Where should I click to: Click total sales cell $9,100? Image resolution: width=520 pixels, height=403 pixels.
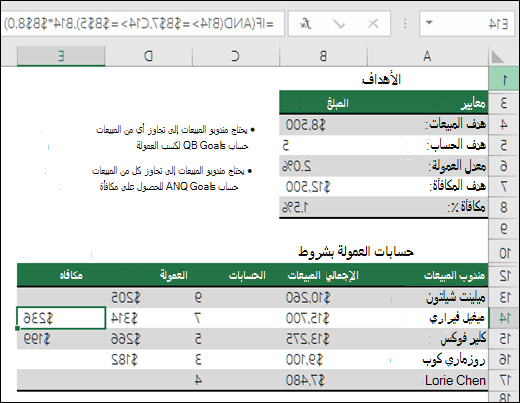point(323,360)
